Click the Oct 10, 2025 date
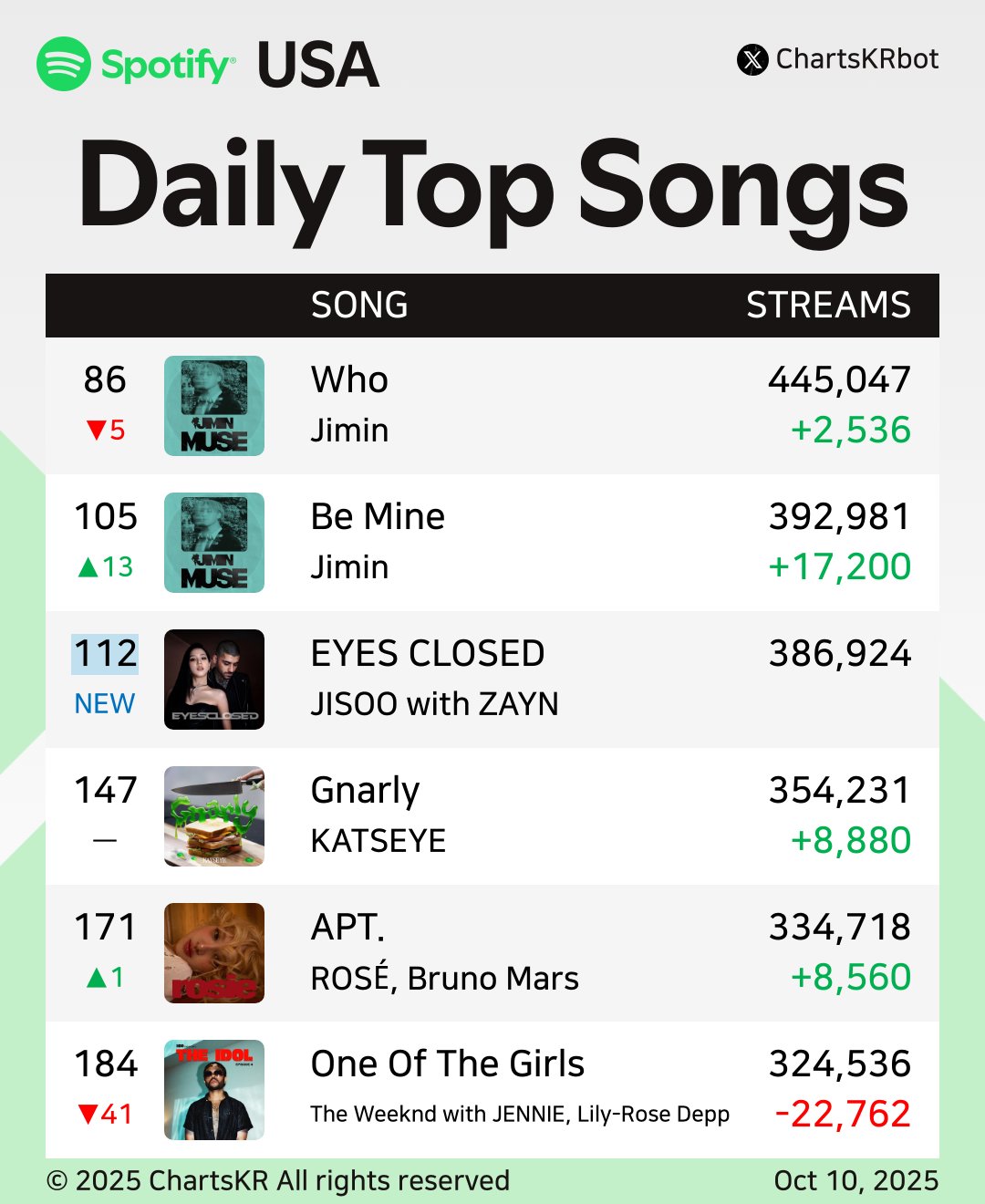The width and height of the screenshot is (985, 1204). pos(855,1180)
